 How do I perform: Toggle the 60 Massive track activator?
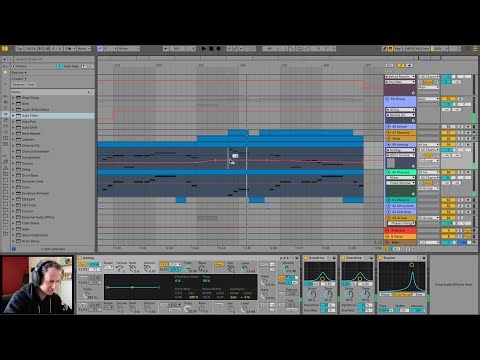pyautogui.click(x=448, y=172)
